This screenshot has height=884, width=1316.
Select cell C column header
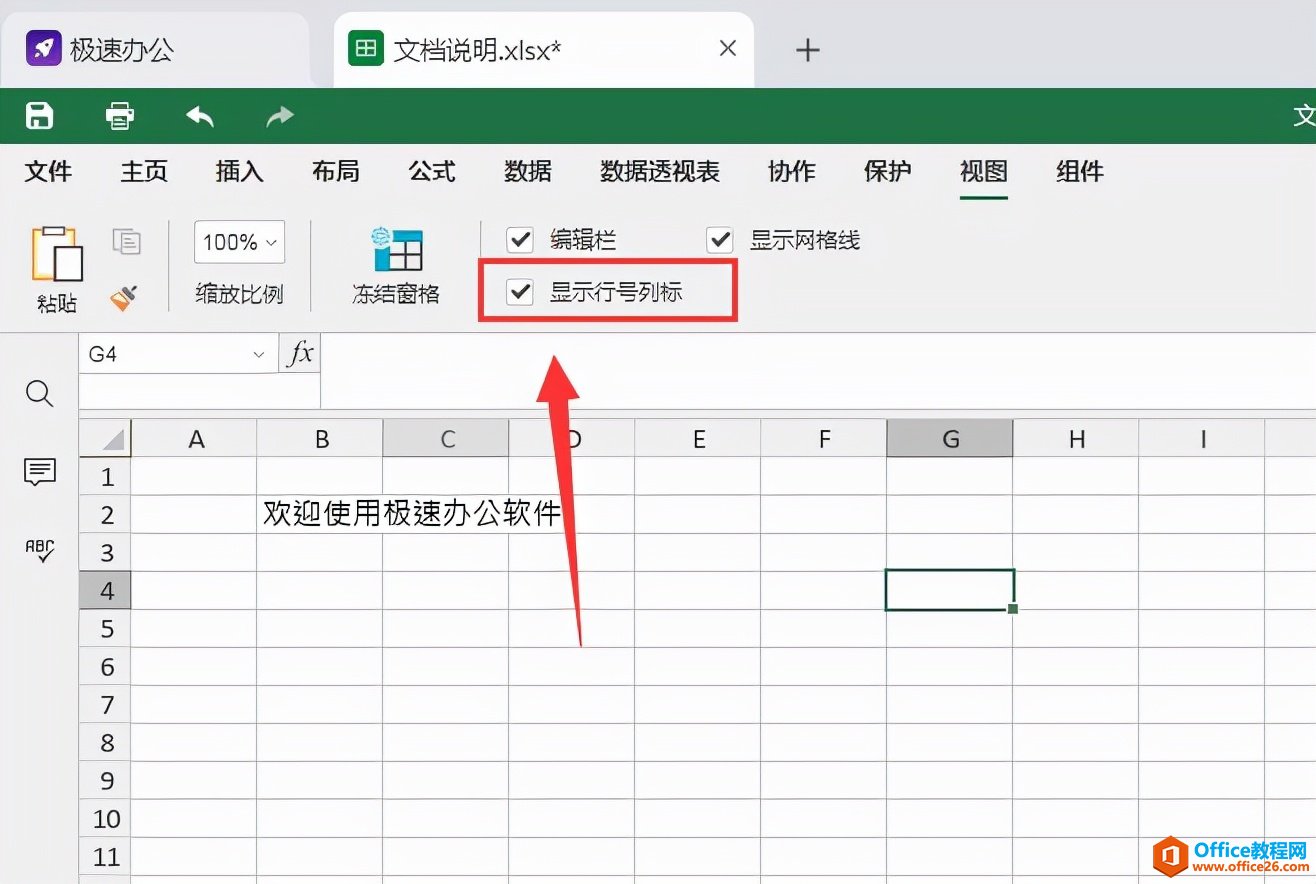point(445,437)
